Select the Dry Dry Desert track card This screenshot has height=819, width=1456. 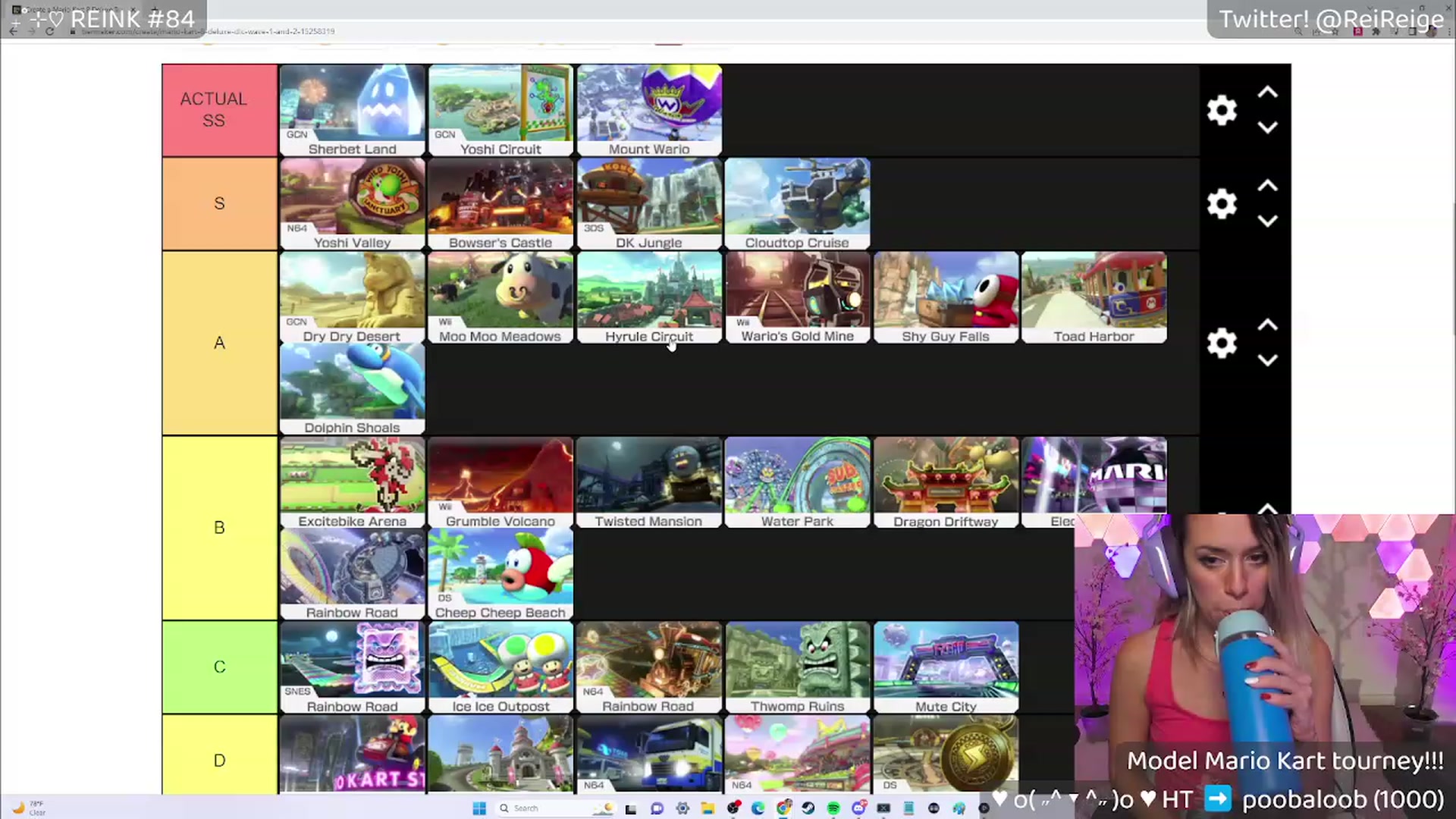tap(352, 297)
